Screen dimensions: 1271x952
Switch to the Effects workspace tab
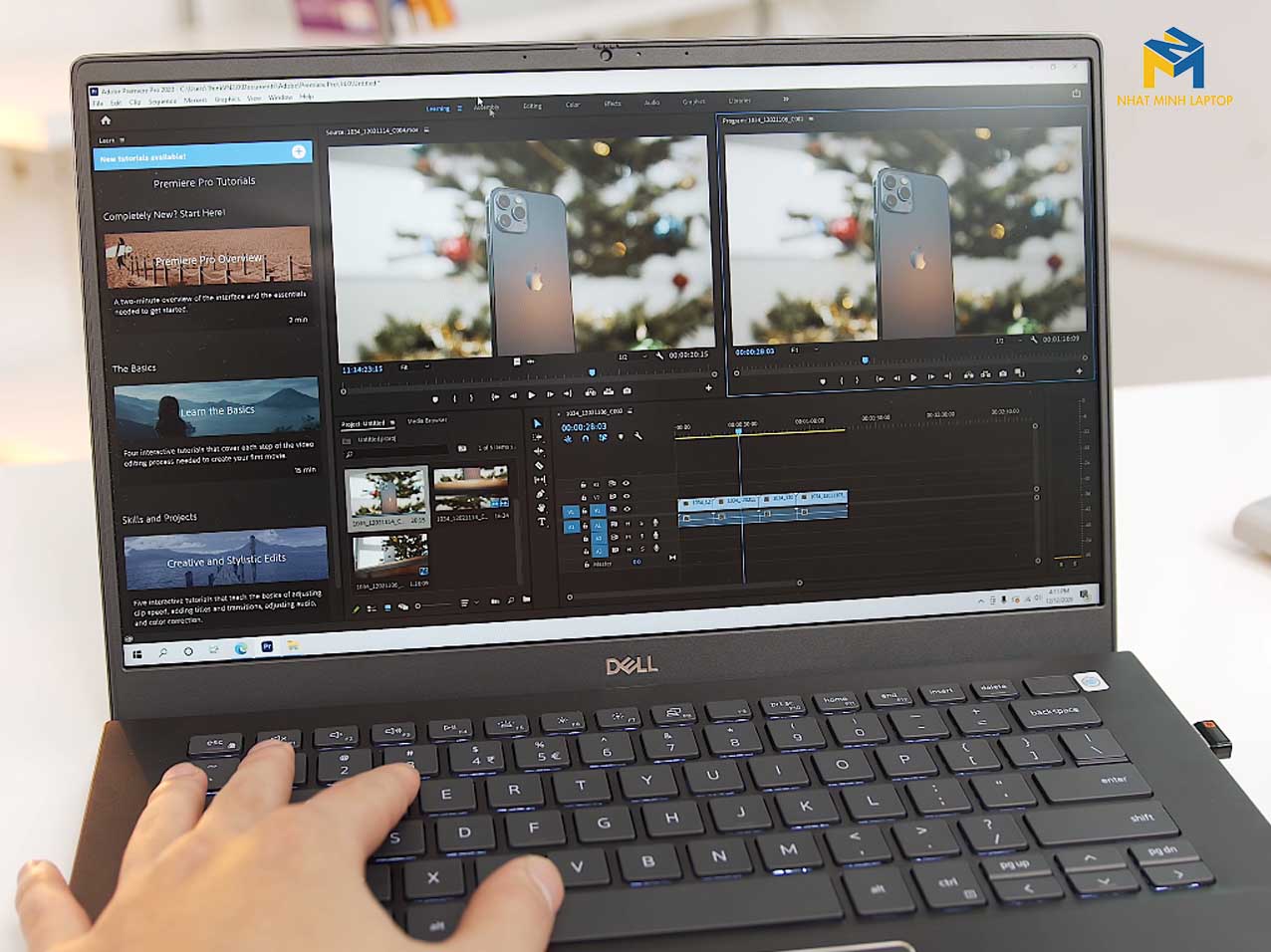pyautogui.click(x=613, y=104)
